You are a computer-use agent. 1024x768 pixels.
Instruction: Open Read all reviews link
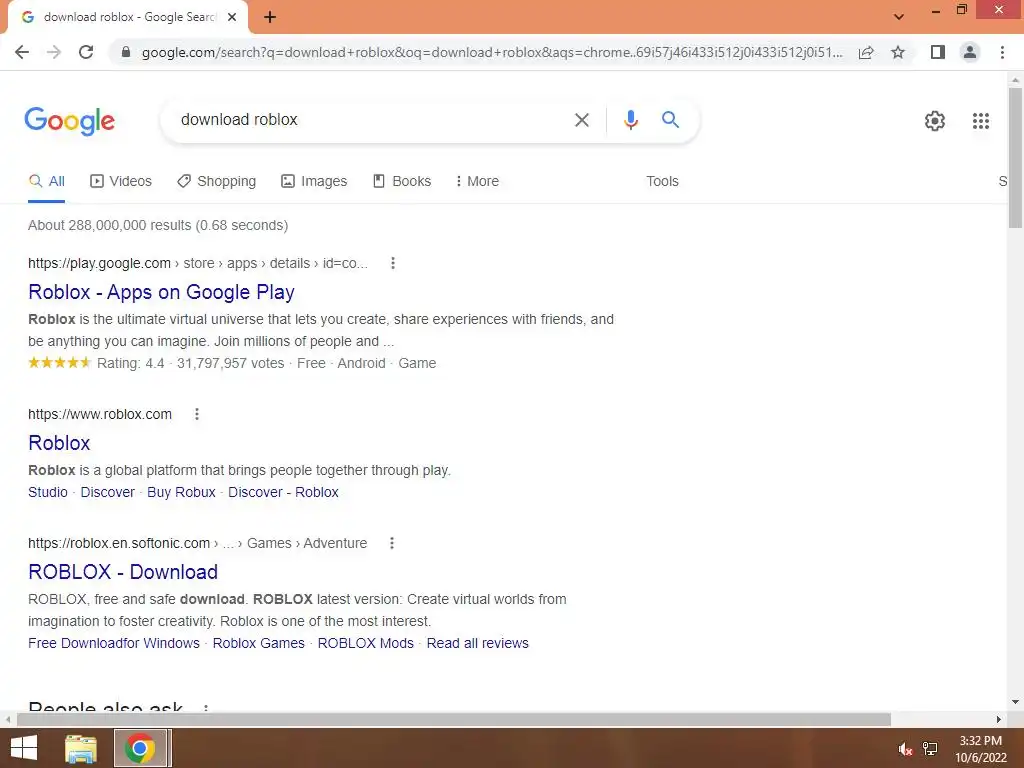[x=477, y=643]
